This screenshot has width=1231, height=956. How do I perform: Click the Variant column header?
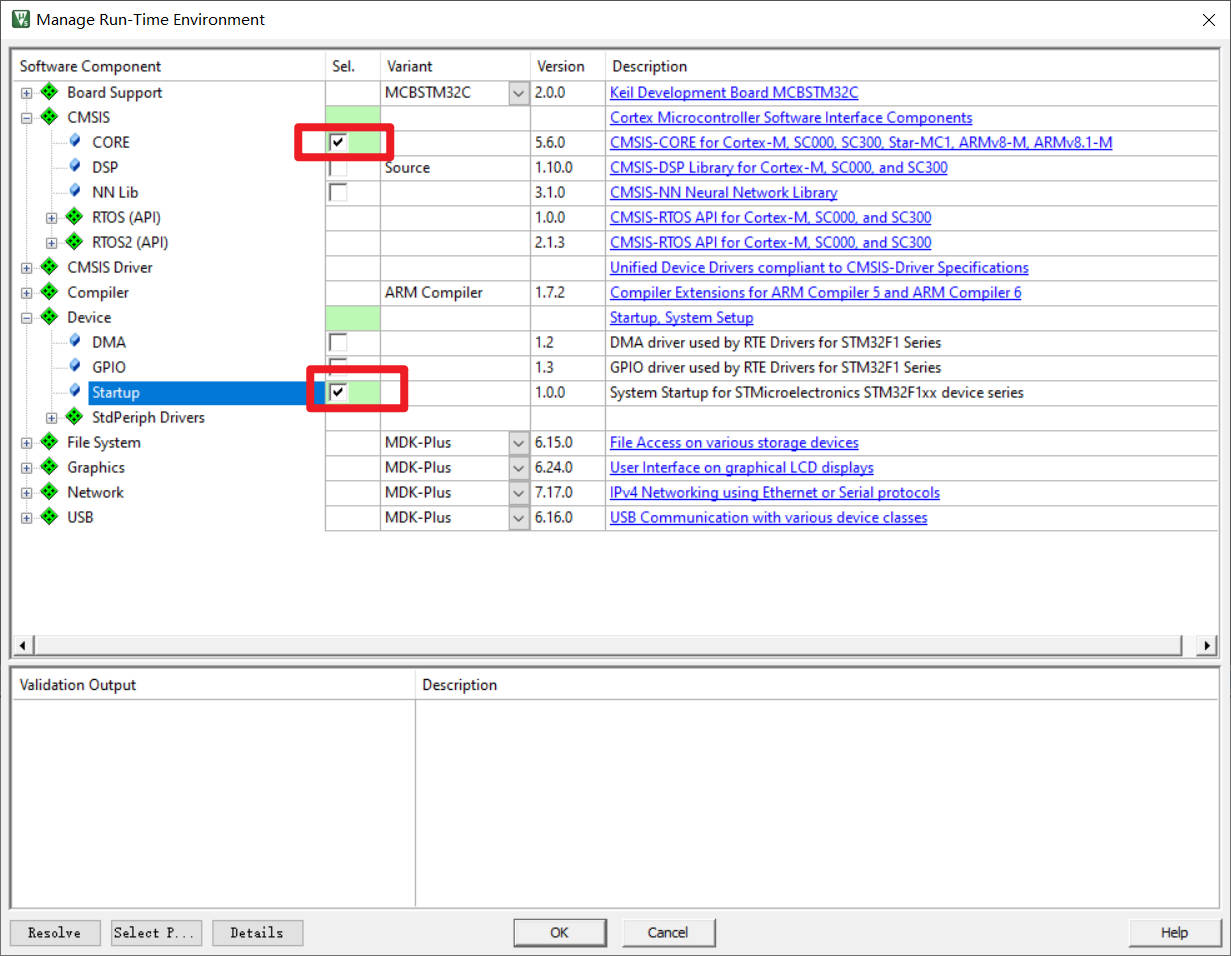[x=455, y=66]
